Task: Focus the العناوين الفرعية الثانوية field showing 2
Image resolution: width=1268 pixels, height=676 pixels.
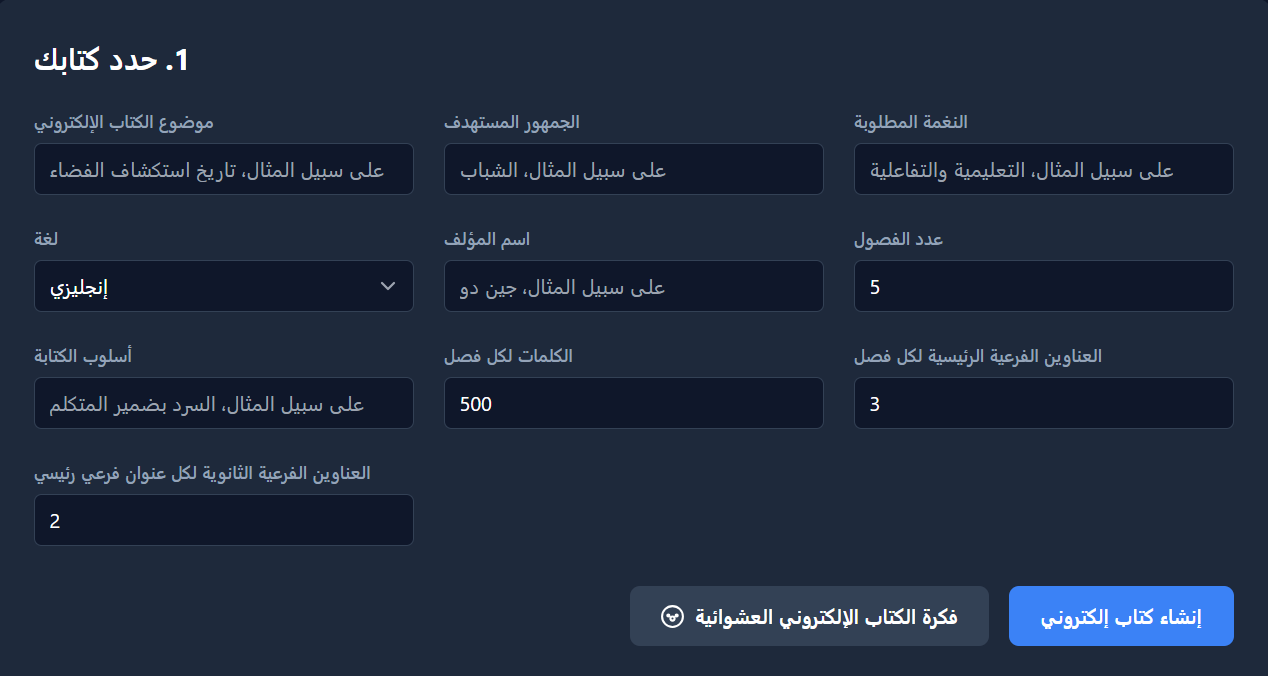Action: pos(223,520)
